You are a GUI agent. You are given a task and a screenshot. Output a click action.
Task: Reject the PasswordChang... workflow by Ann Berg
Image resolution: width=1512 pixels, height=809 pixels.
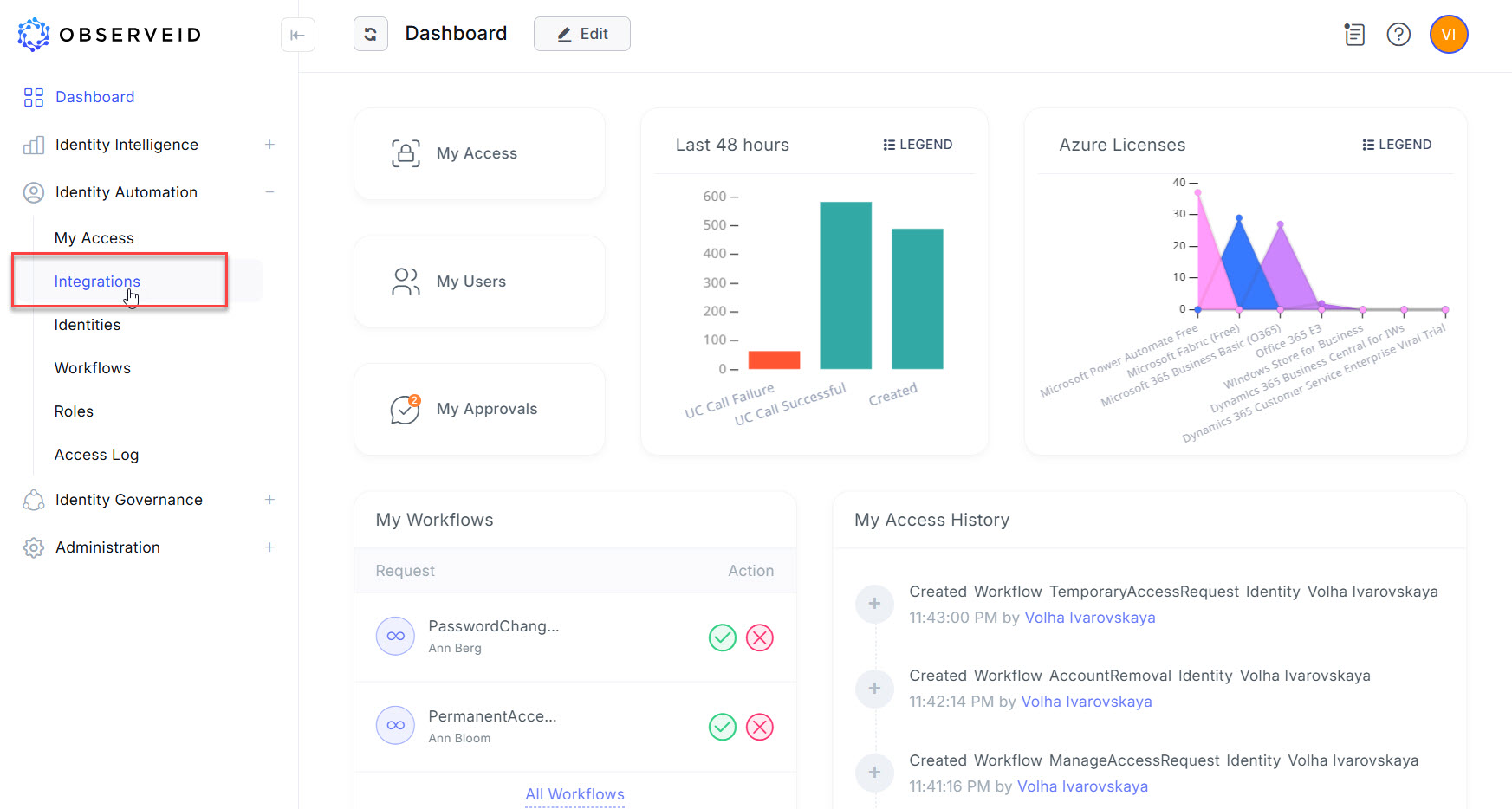pyautogui.click(x=759, y=637)
